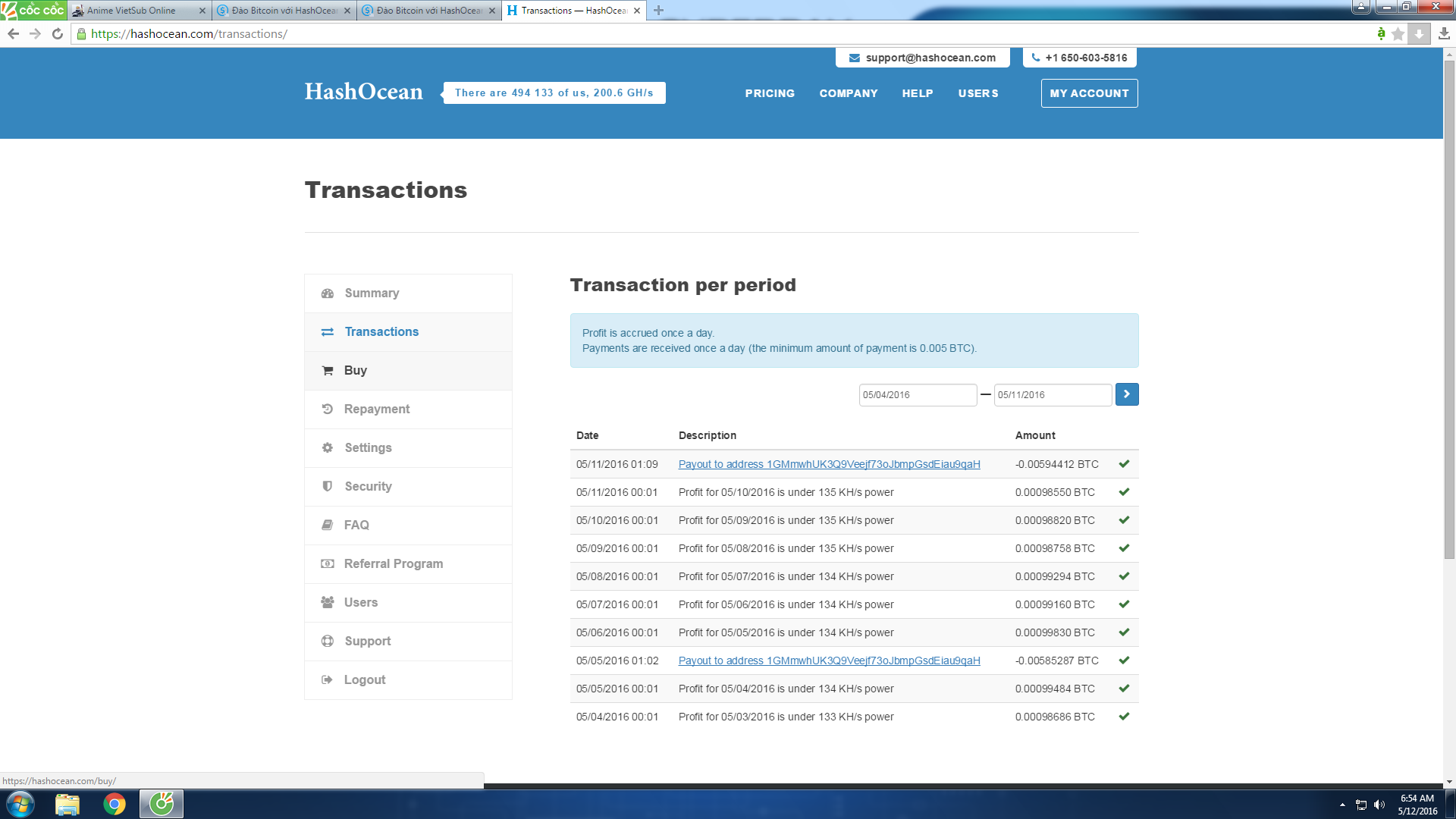Open the MY ACCOUNT button
This screenshot has height=819, width=1456.
coord(1089,93)
